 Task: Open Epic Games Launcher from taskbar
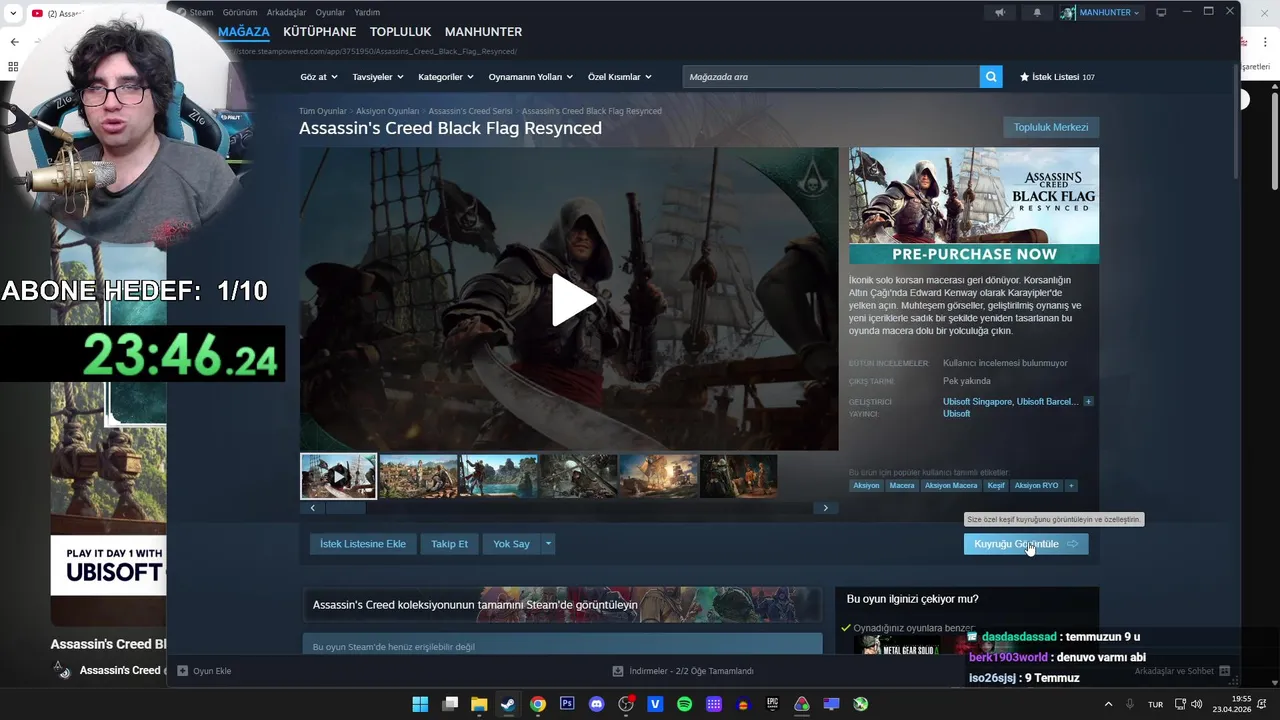pyautogui.click(x=772, y=704)
